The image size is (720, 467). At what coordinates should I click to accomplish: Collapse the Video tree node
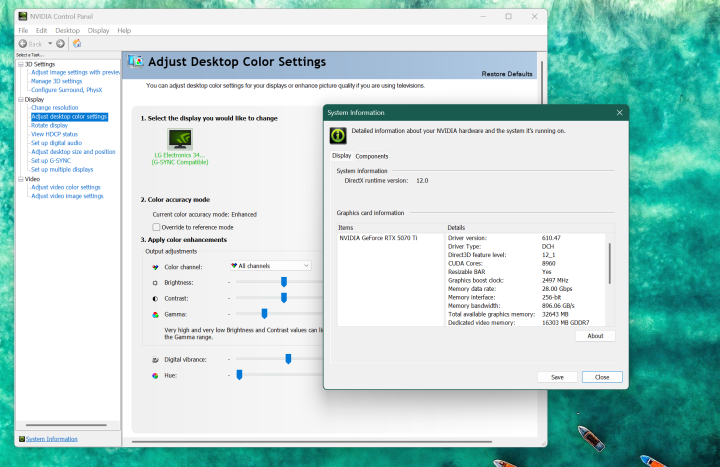pyautogui.click(x=21, y=179)
